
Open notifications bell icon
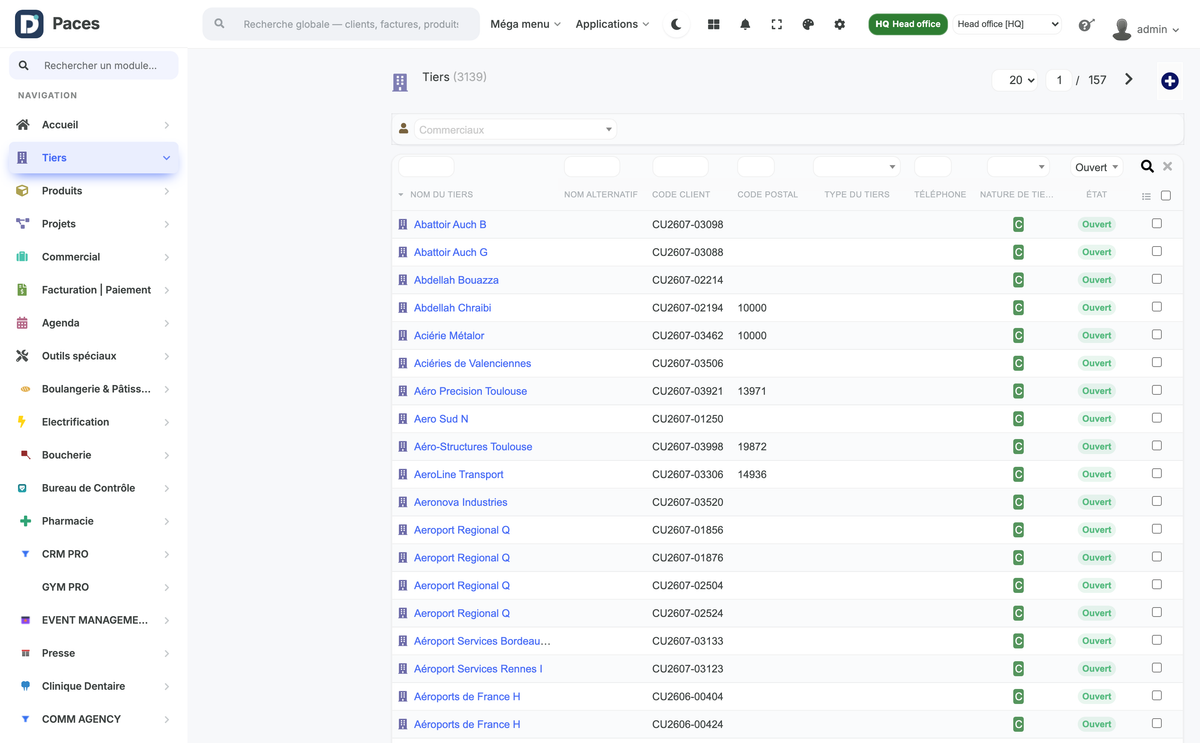745,24
